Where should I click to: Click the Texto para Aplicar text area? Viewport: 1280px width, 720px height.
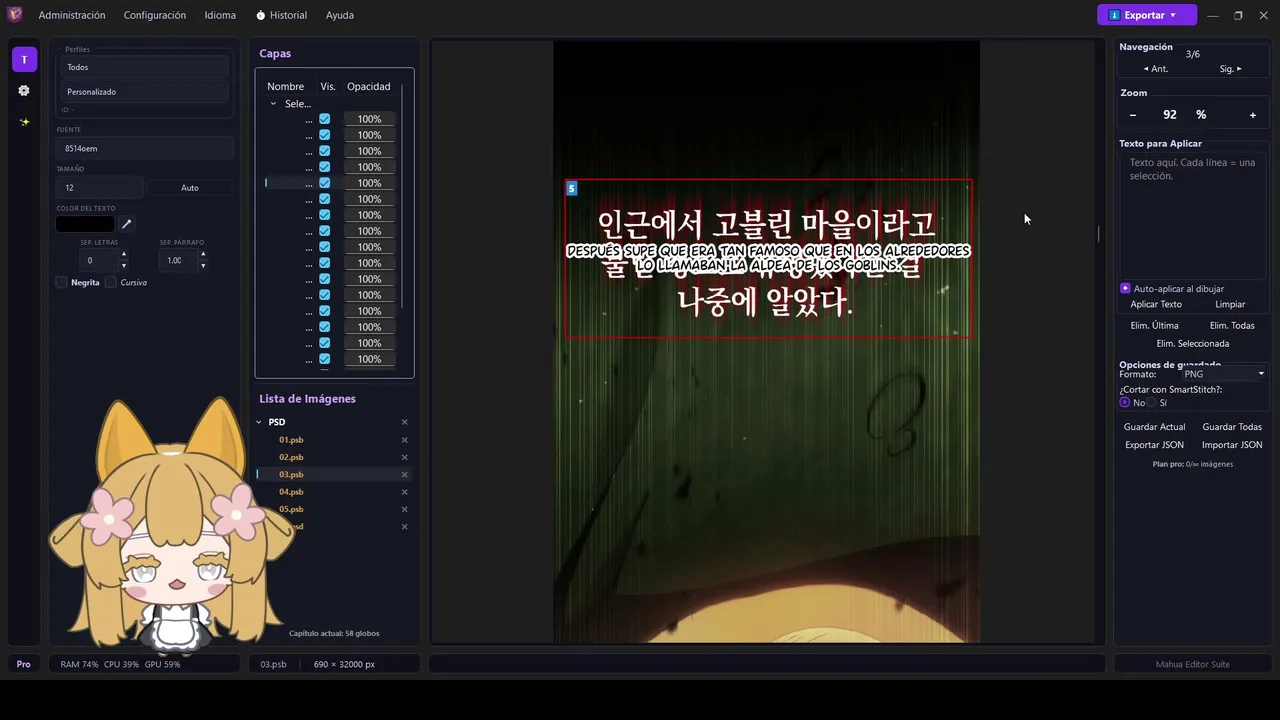pyautogui.click(x=1193, y=214)
